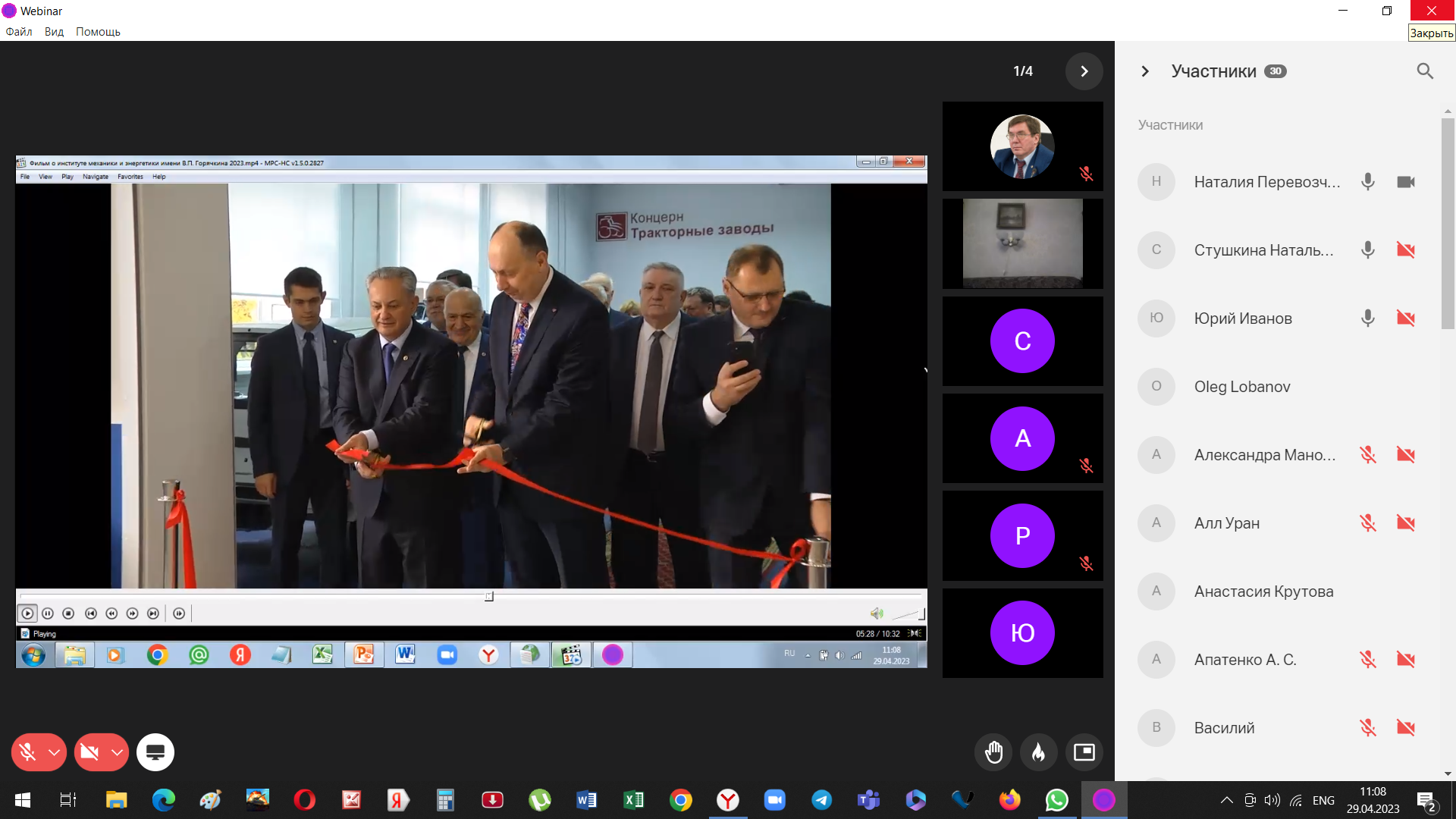This screenshot has width=1456, height=819.
Task: Toggle microphone of Юрий Иванов
Action: 1368,318
